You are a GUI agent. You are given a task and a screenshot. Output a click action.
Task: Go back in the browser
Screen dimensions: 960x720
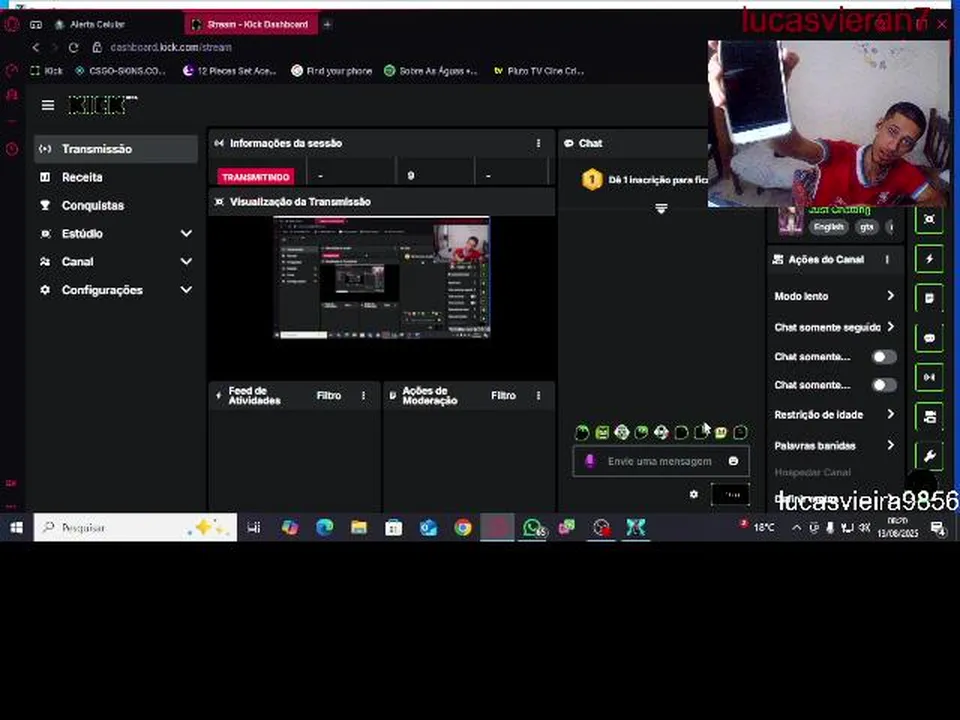[36, 47]
